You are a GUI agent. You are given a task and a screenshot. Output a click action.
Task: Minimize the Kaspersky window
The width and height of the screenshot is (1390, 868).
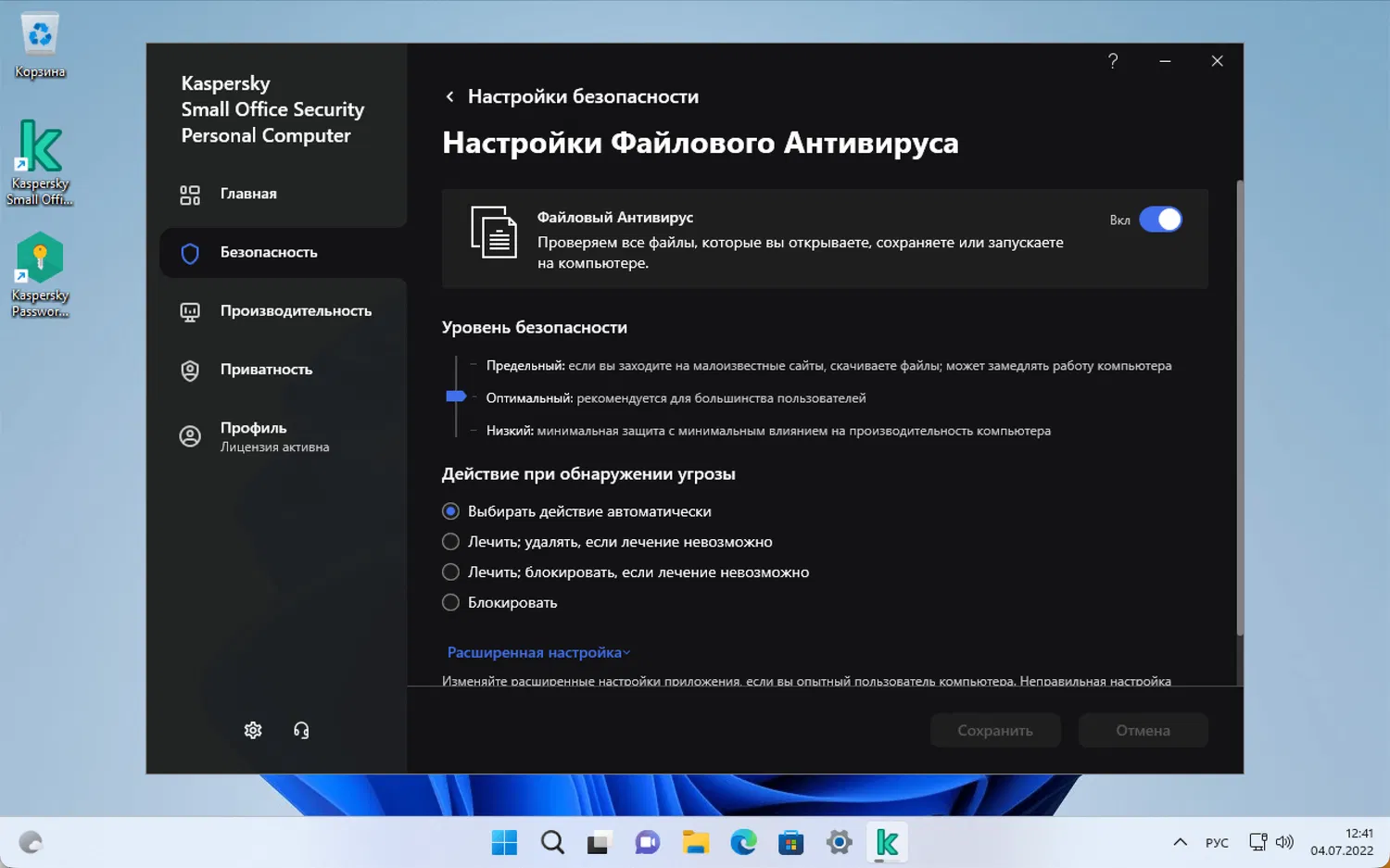(x=1165, y=61)
